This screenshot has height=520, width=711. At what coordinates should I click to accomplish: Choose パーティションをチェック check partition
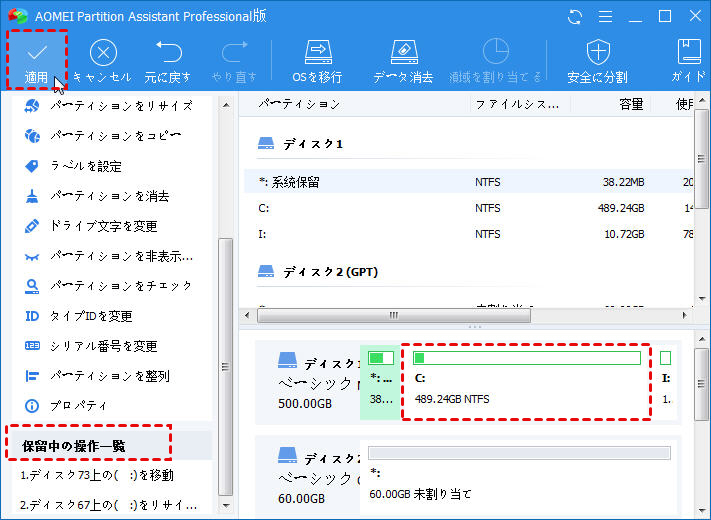point(108,286)
